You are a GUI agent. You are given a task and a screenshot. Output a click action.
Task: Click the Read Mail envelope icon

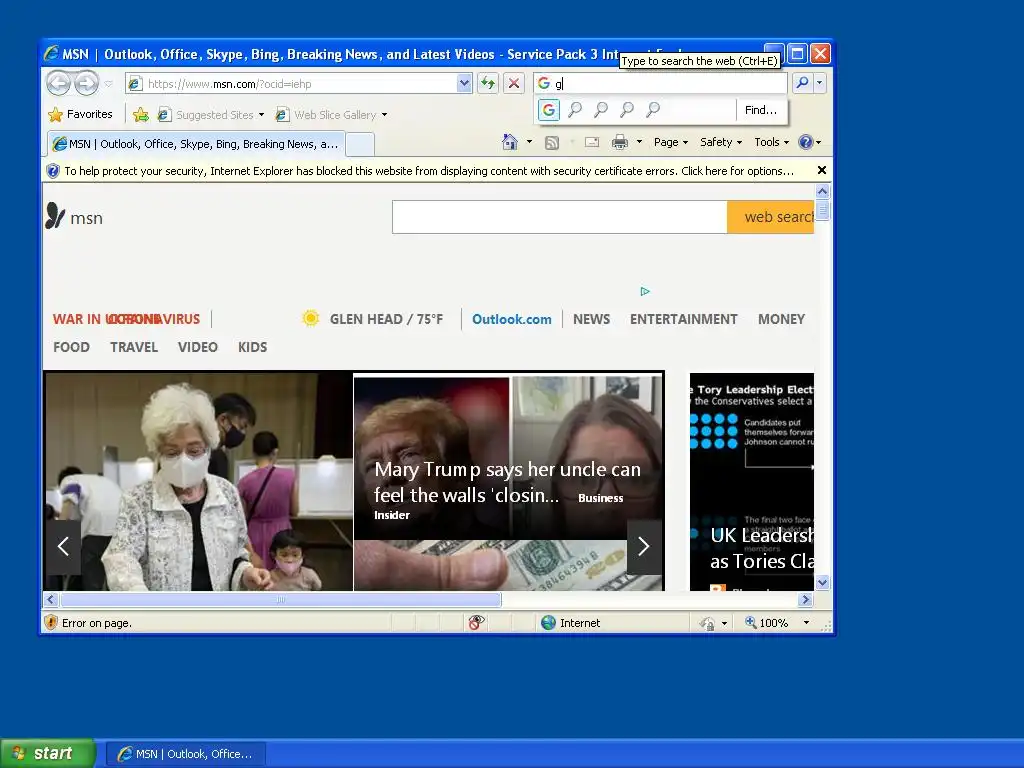pyautogui.click(x=592, y=142)
